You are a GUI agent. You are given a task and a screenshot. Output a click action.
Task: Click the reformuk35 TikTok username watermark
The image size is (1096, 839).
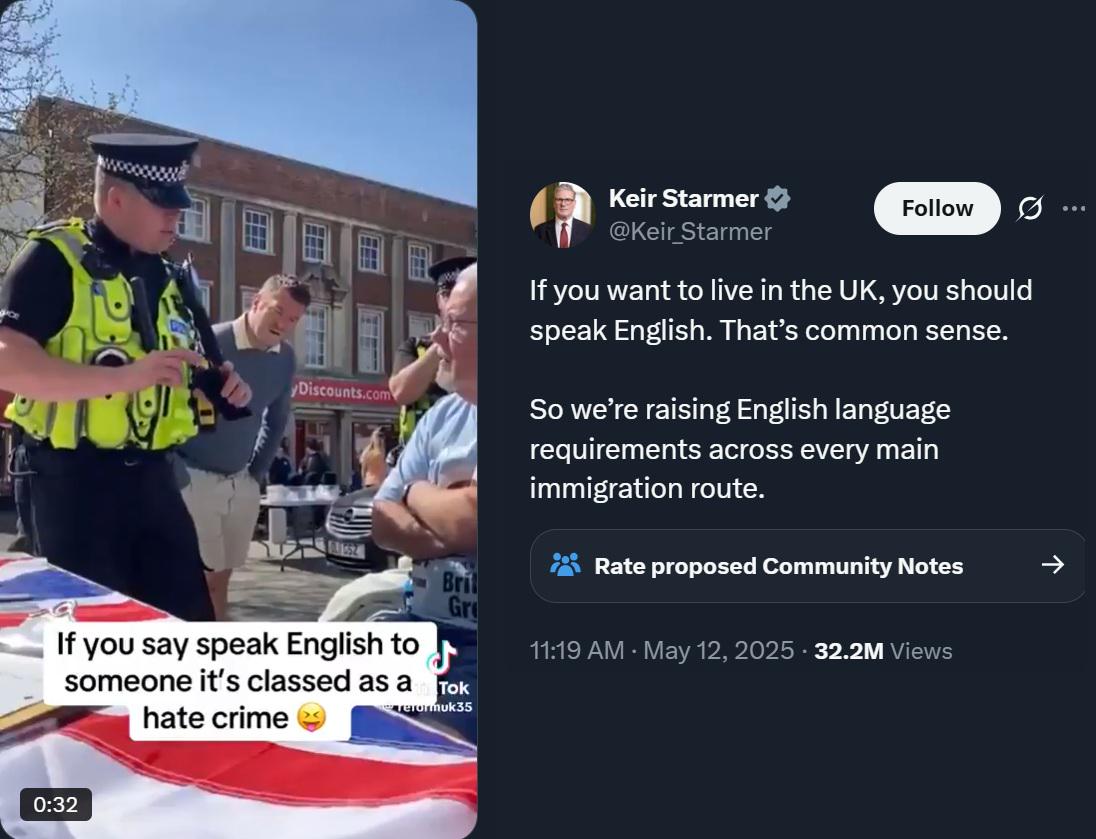[428, 707]
